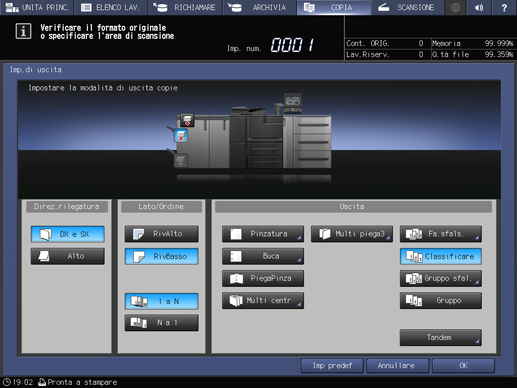The height and width of the screenshot is (388, 517).
Task: Click Memoria 99.999% value
Action: click(499, 43)
